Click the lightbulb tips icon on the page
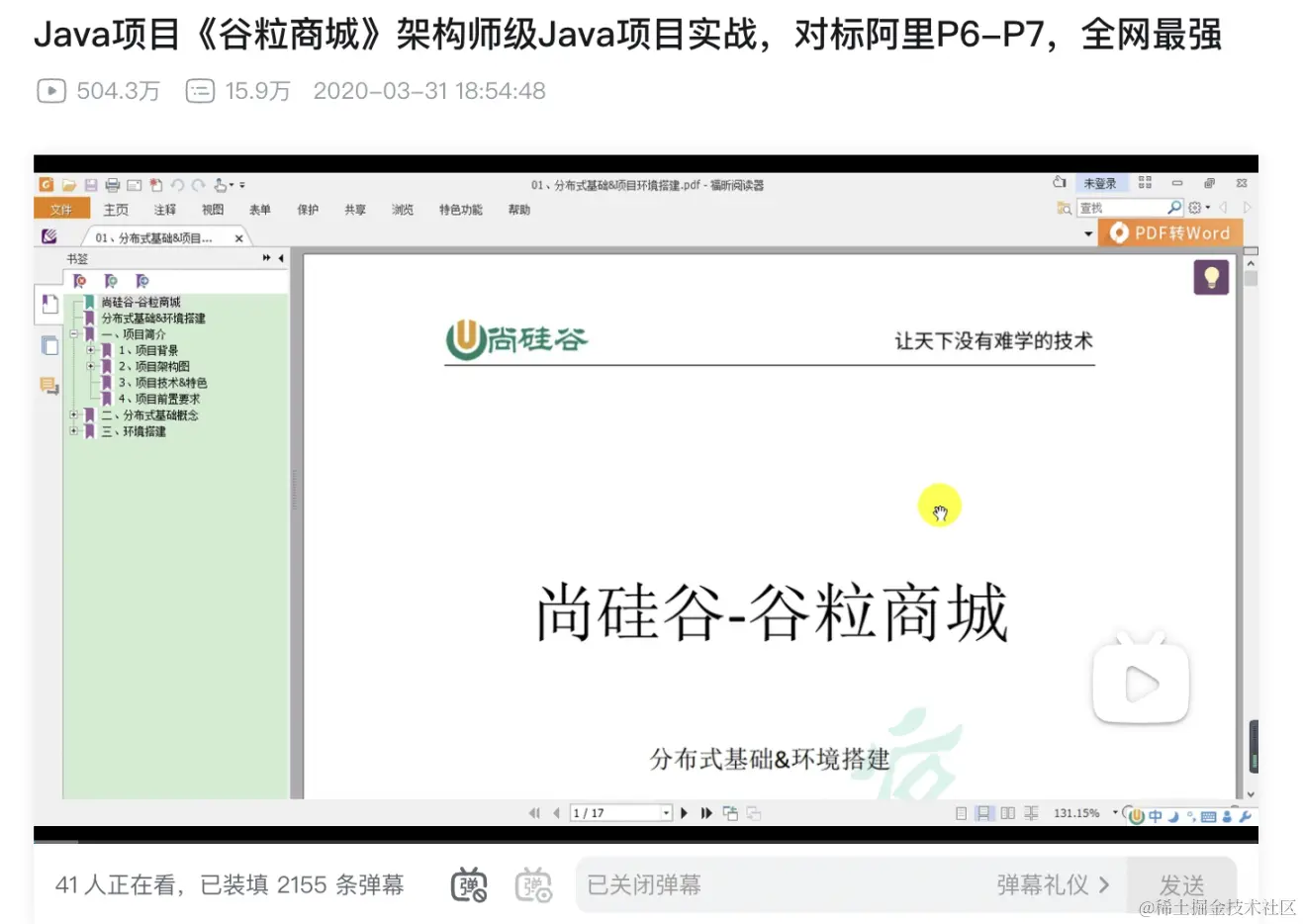Screen dimensions: 1303x924 [x=1211, y=277]
